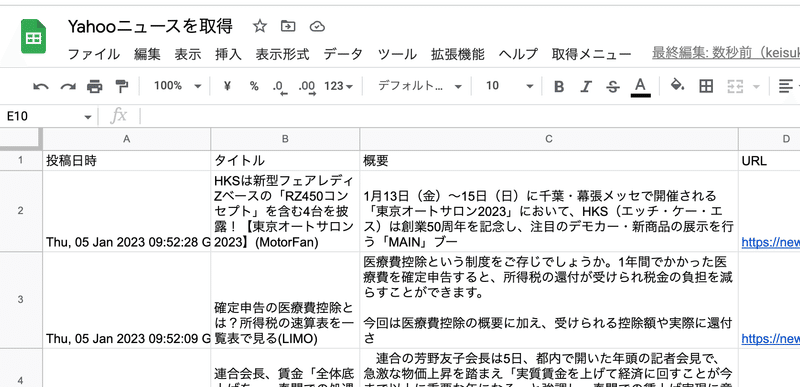
Task: Select summary cell mentioning 東京オートサロン2023
Action: click(549, 211)
